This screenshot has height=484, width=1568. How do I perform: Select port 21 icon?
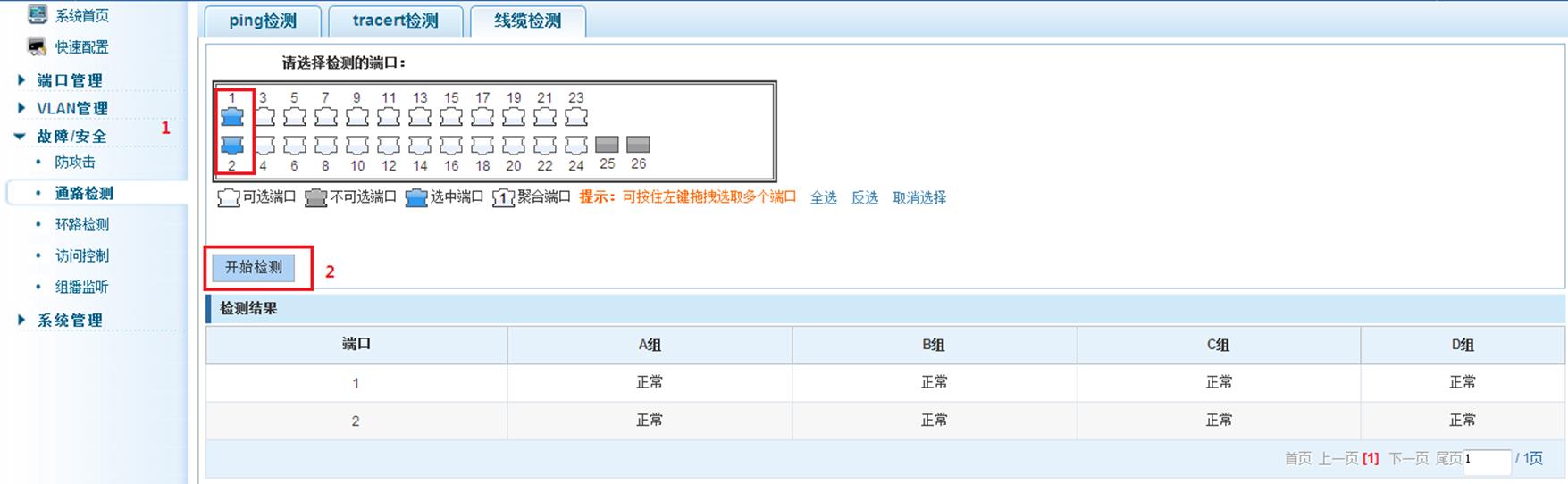tap(545, 116)
